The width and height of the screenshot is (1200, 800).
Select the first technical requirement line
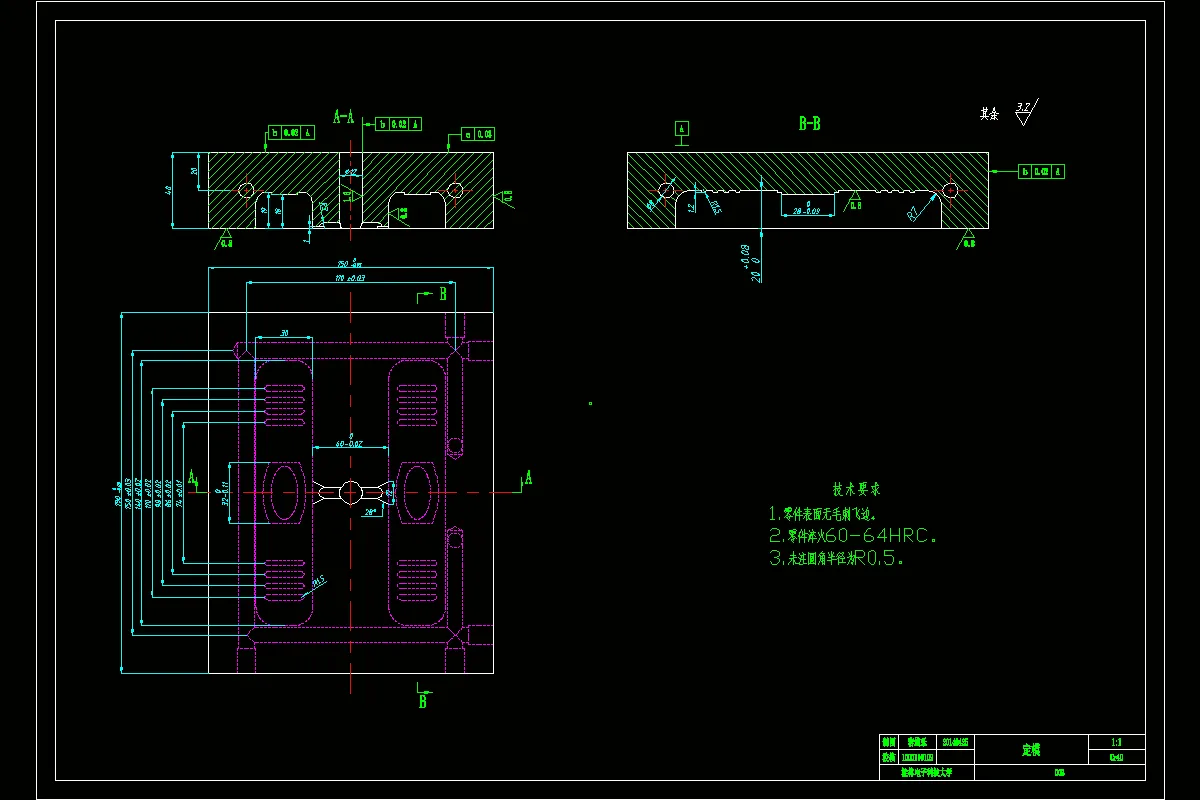(x=822, y=514)
